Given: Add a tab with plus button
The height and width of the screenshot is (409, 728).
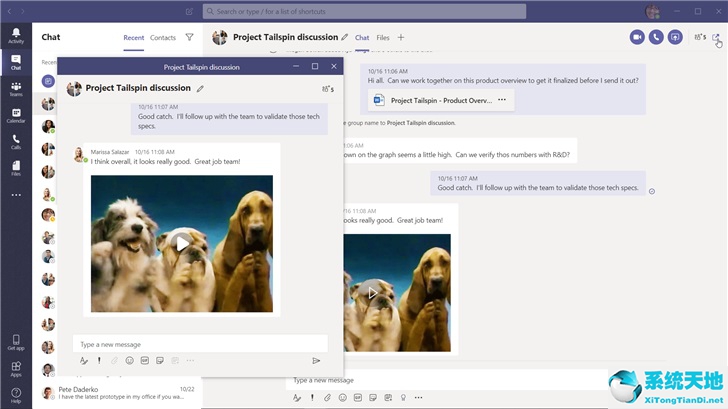Looking at the screenshot, I should pos(401,37).
